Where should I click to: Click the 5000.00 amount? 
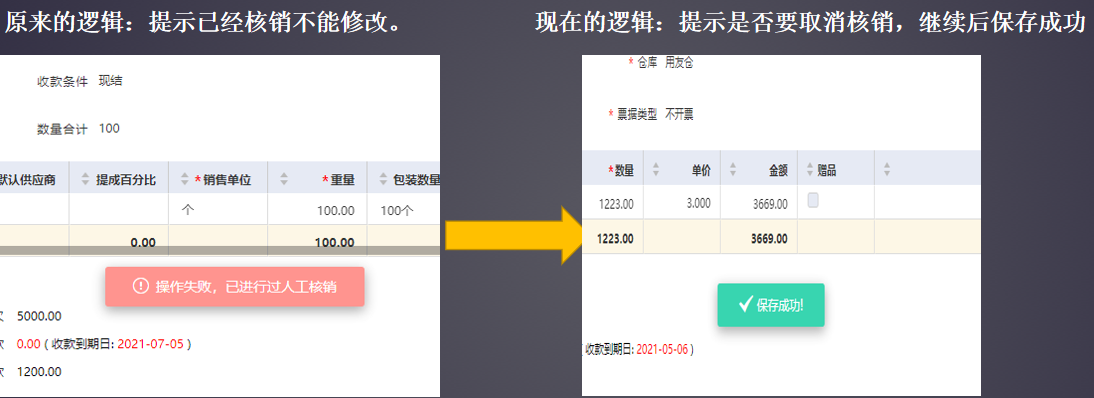point(40,316)
